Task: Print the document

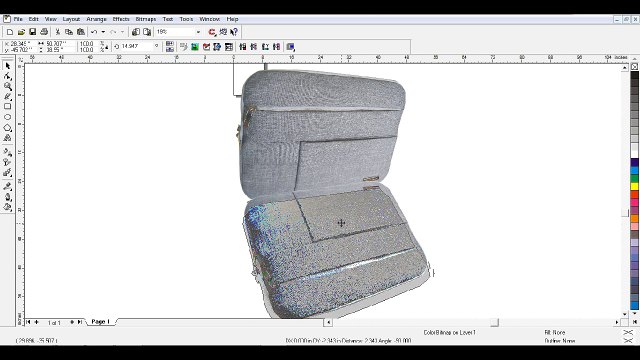Action: pos(44,32)
